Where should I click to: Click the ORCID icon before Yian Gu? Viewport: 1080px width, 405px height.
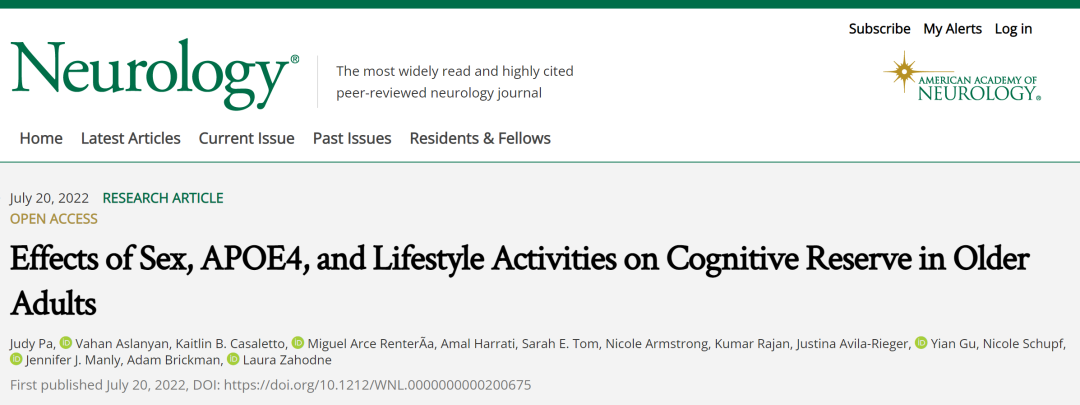pyautogui.click(x=922, y=342)
